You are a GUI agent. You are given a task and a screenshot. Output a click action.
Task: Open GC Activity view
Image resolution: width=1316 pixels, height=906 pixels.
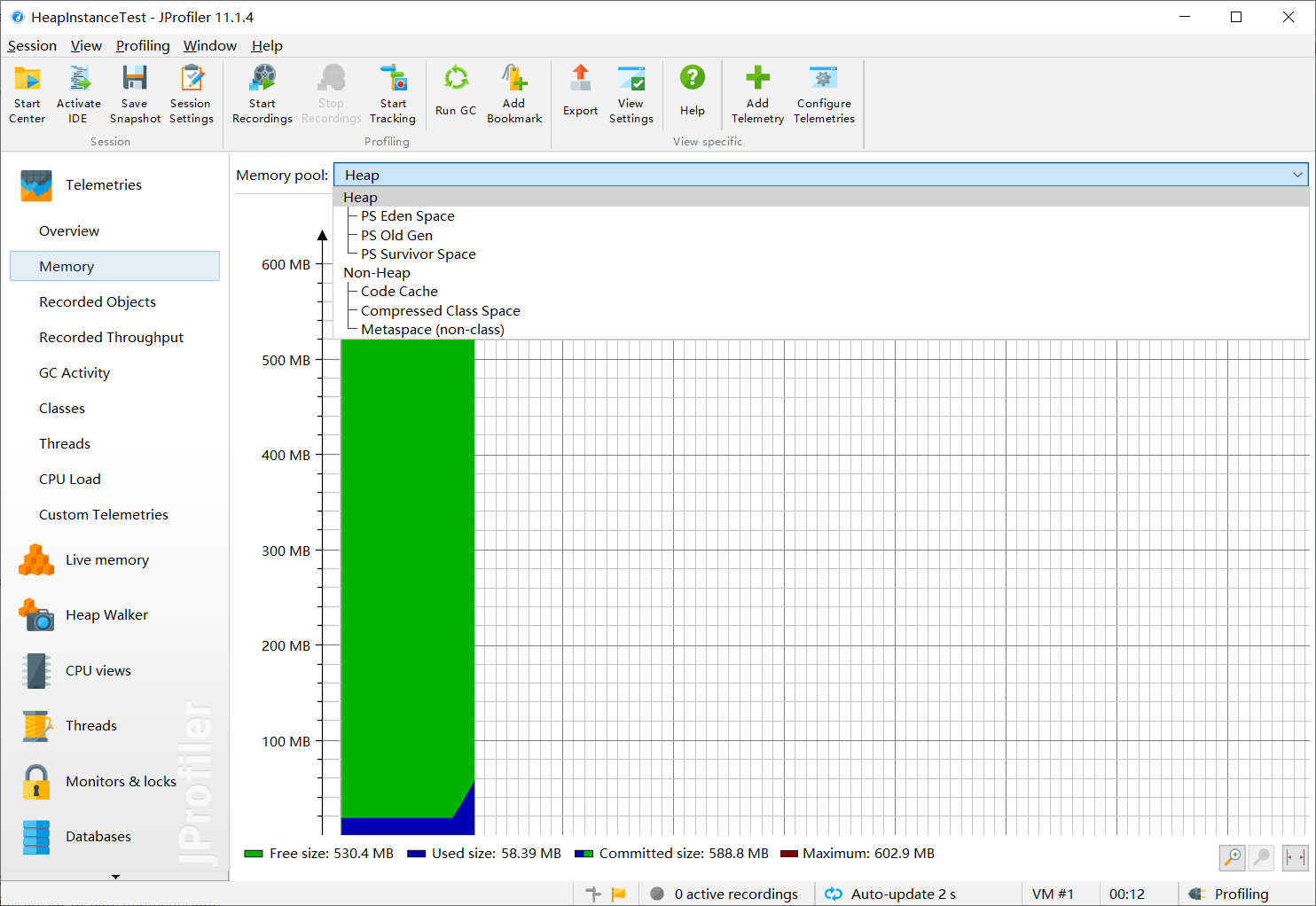(x=114, y=372)
